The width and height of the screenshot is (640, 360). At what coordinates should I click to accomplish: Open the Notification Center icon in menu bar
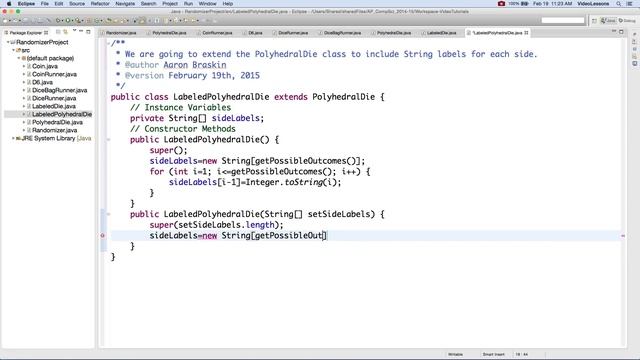(x=629, y=4)
